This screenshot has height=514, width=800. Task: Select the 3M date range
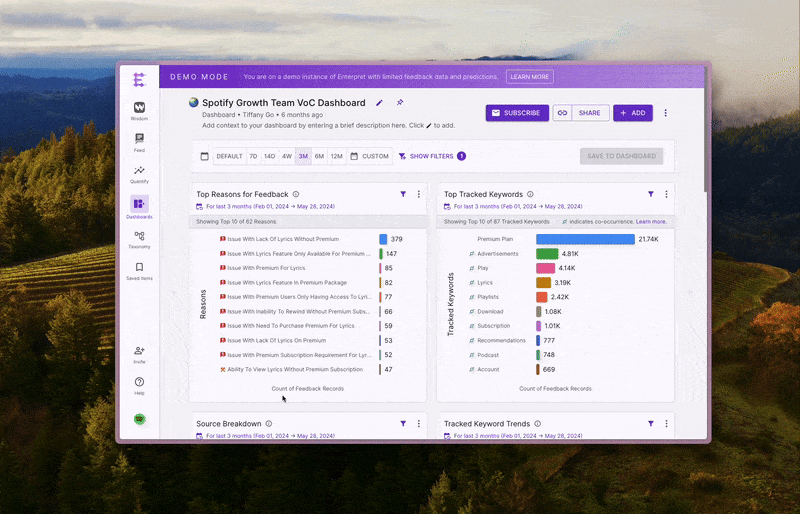[303, 156]
